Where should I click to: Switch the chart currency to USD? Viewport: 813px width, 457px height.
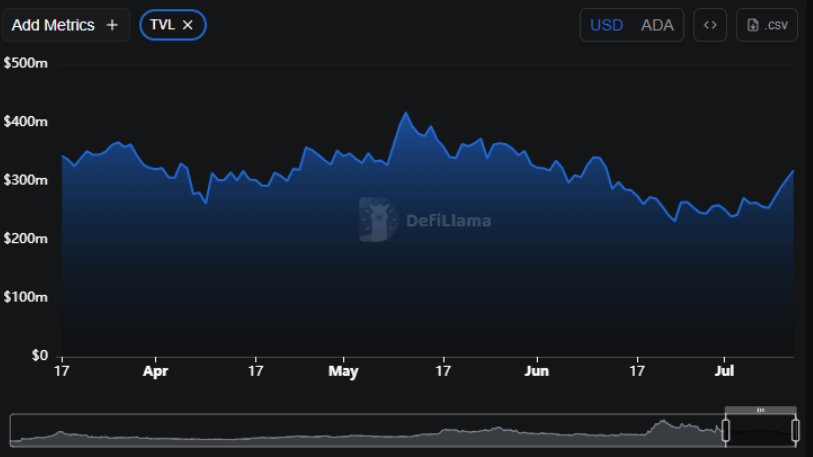pos(606,25)
